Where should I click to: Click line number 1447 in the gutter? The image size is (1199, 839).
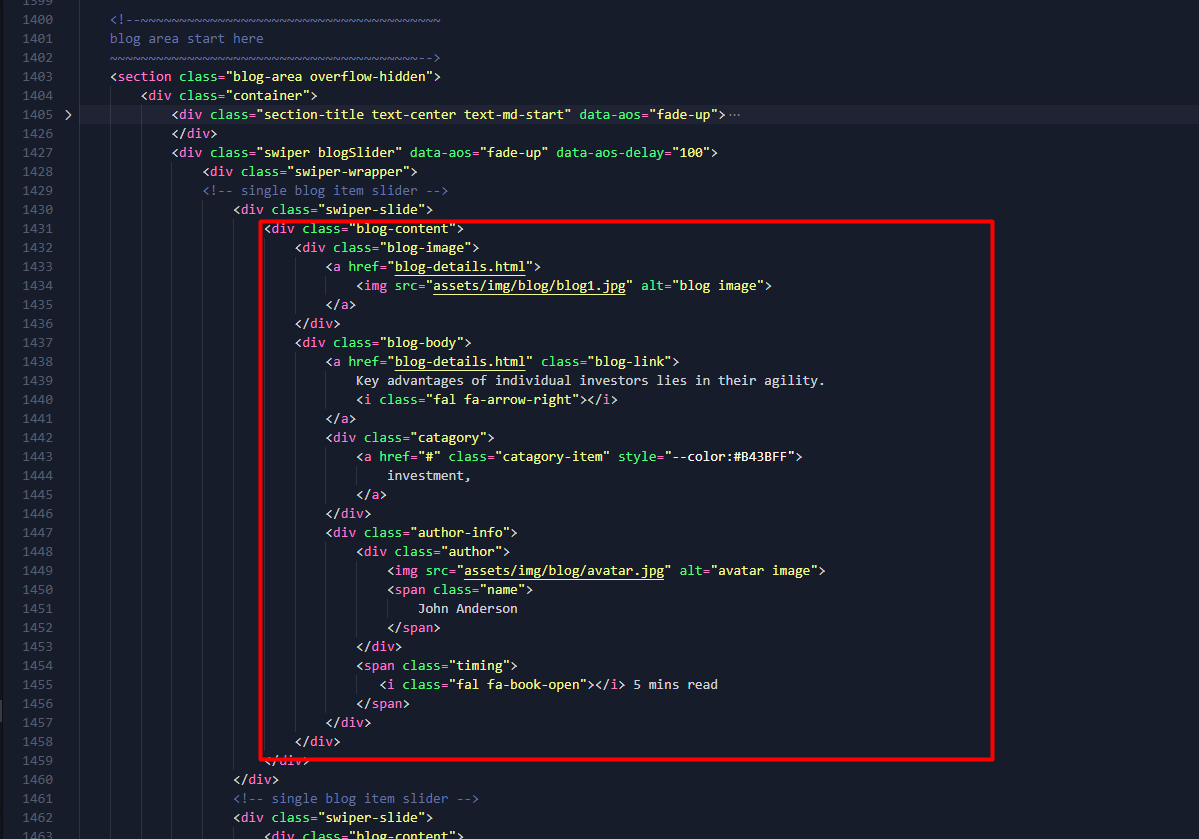(x=37, y=533)
